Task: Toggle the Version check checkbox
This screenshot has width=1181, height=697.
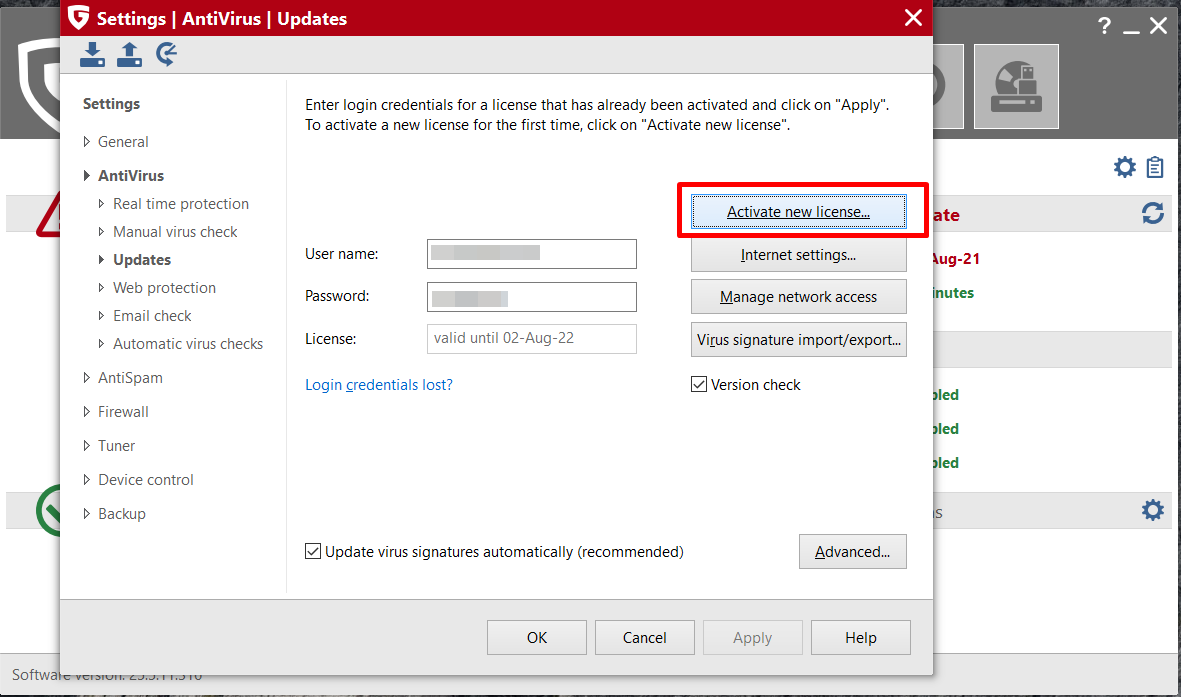Action: [699, 384]
